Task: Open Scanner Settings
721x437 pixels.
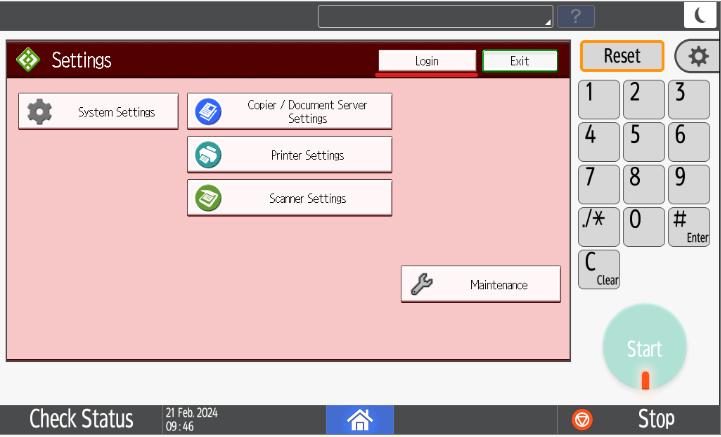Action: pos(289,198)
